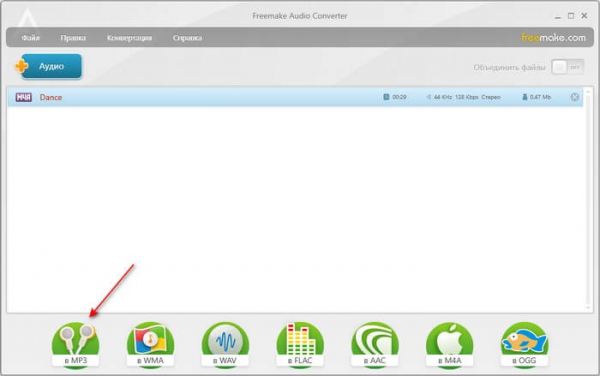Choose the M4A apple format icon
This screenshot has height=376, width=600.
[x=450, y=345]
